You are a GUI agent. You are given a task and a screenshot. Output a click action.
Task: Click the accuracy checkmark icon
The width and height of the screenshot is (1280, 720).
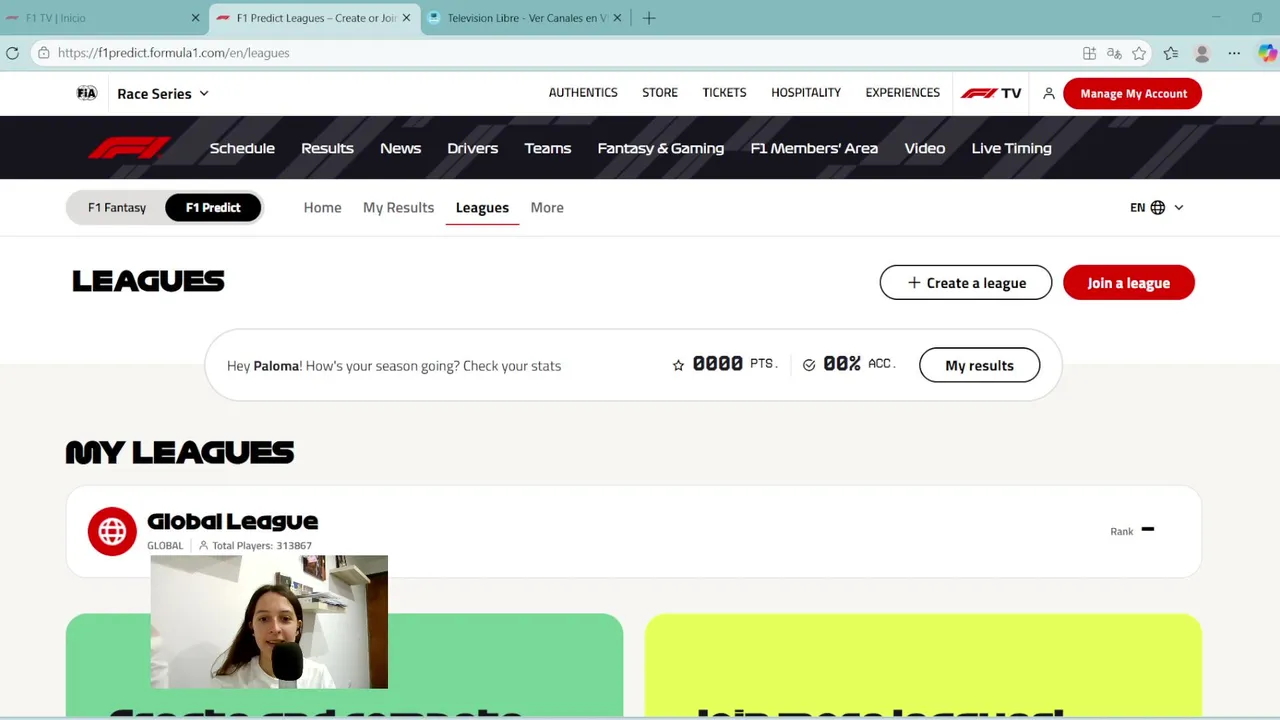pos(809,365)
